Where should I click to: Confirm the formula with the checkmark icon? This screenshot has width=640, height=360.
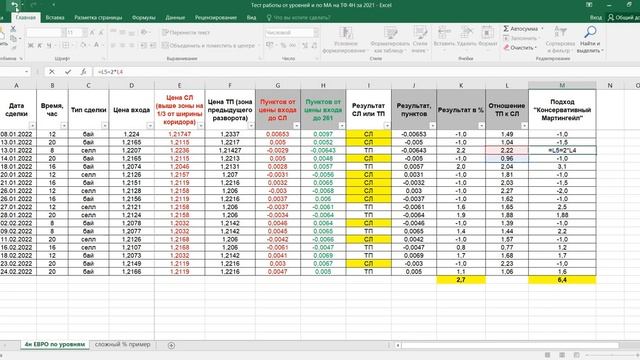point(68,72)
